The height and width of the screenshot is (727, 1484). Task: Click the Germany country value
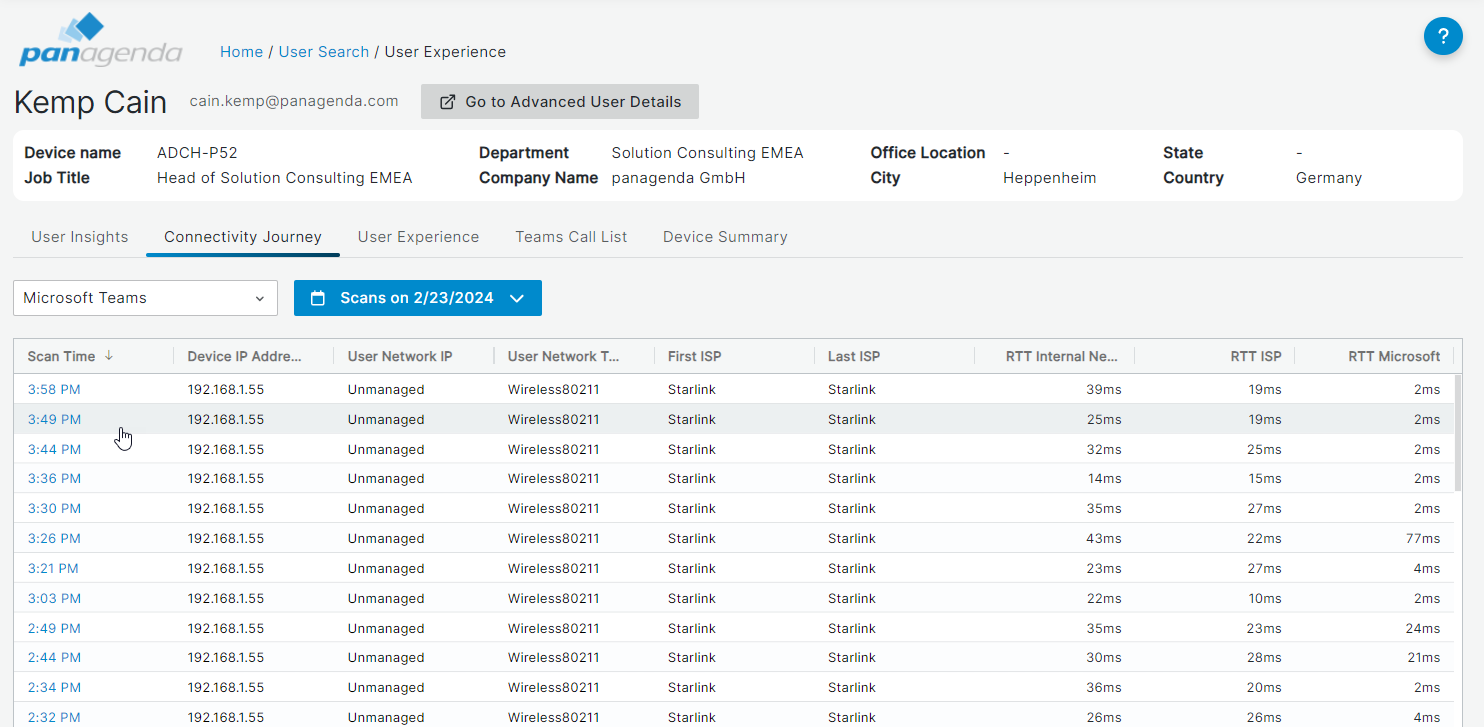(1329, 178)
